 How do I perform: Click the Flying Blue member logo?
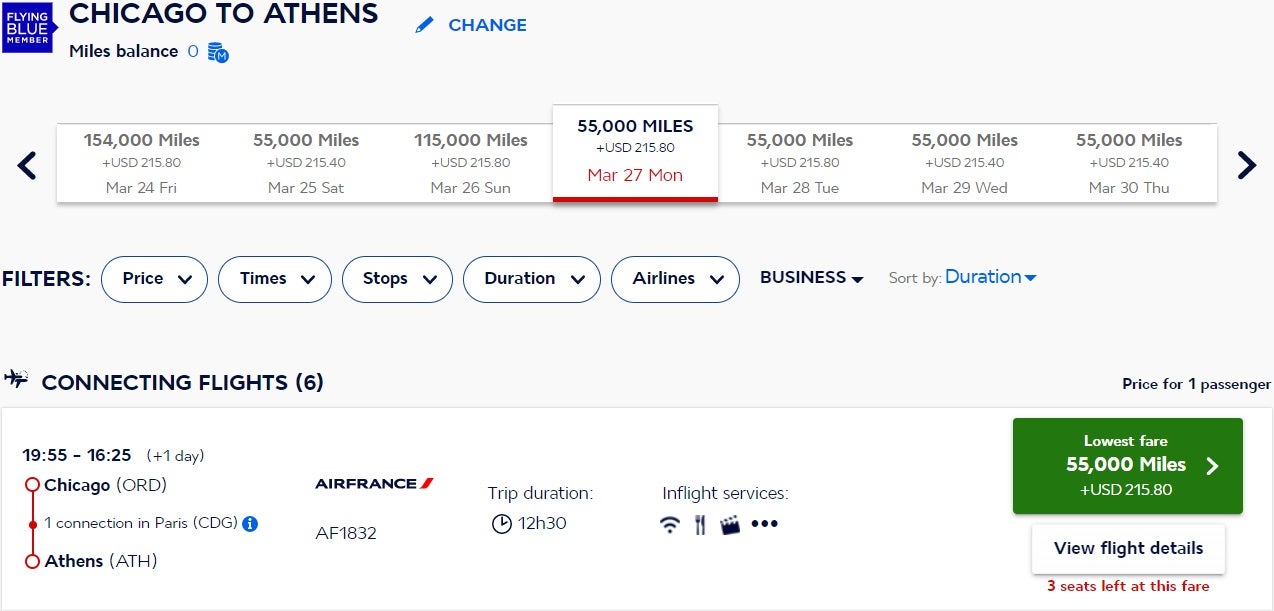pos(27,26)
